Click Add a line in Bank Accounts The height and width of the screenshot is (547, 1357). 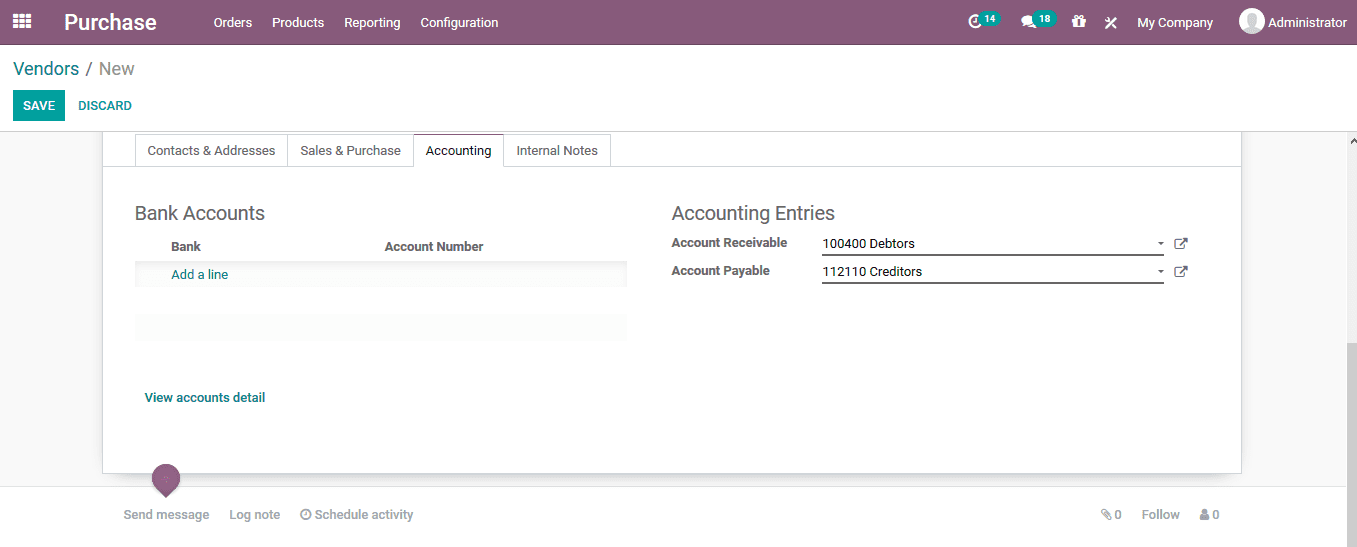tap(199, 275)
